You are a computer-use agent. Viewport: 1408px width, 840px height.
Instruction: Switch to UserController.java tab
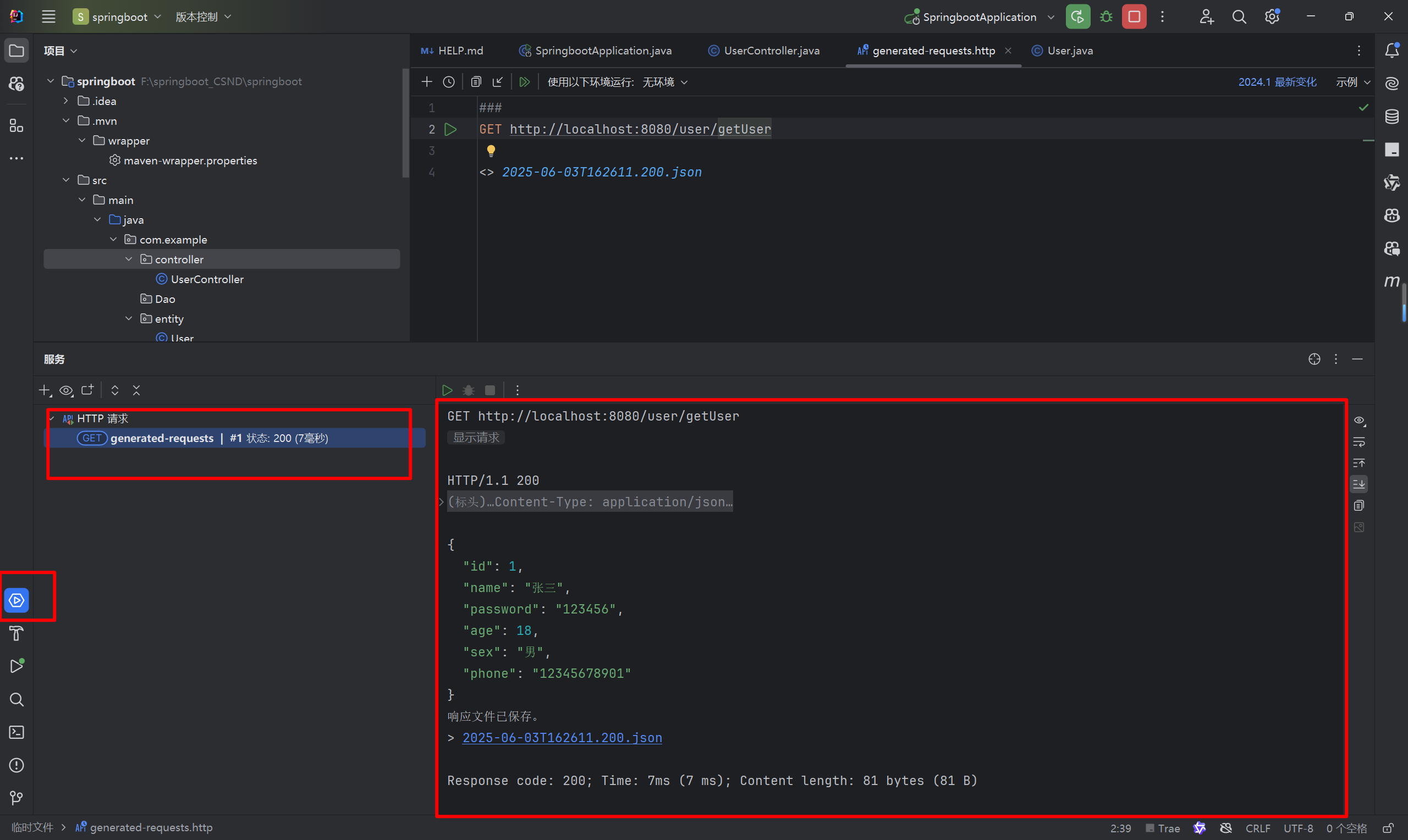pos(771,51)
